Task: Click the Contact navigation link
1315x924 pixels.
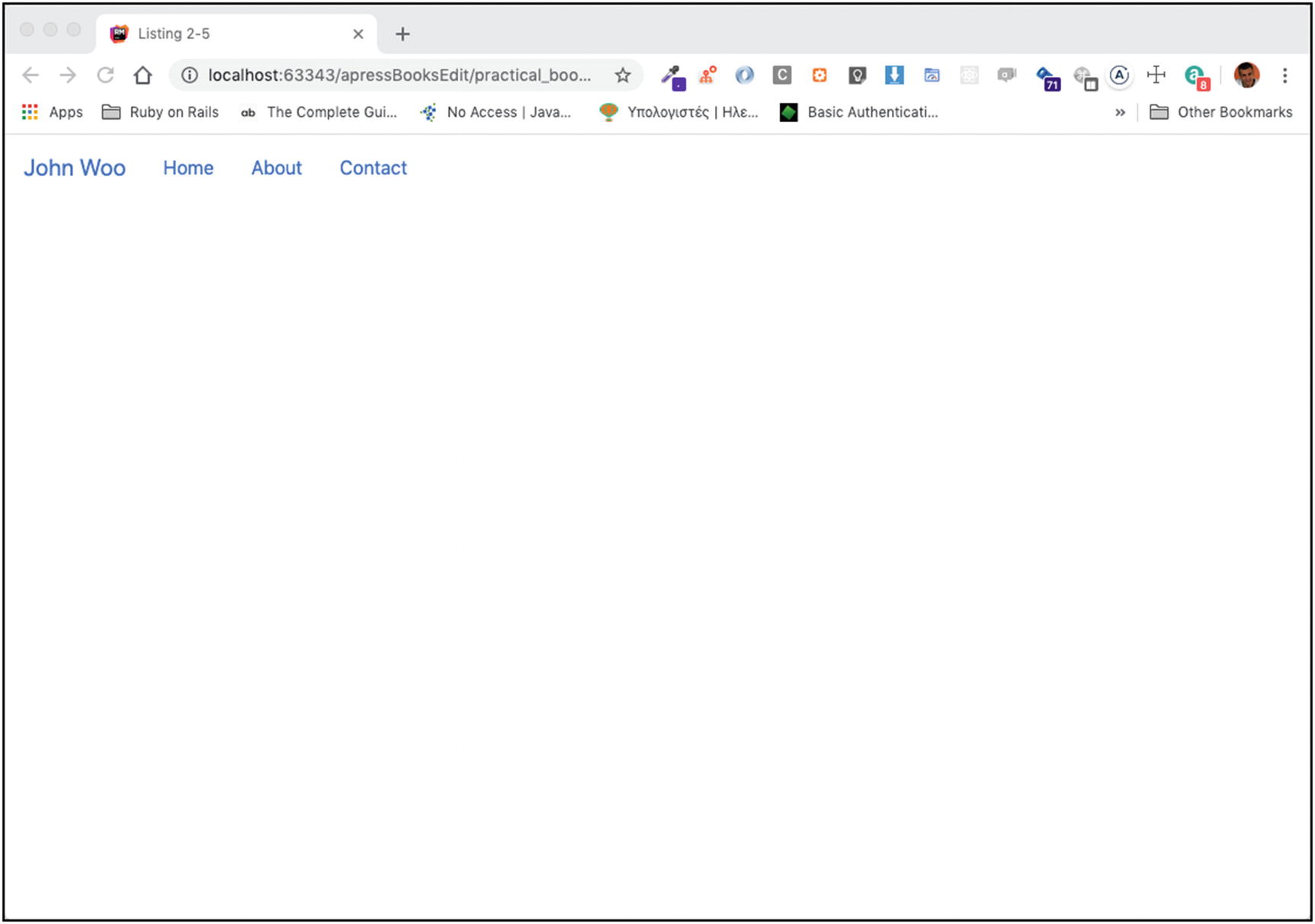Action: coord(373,168)
